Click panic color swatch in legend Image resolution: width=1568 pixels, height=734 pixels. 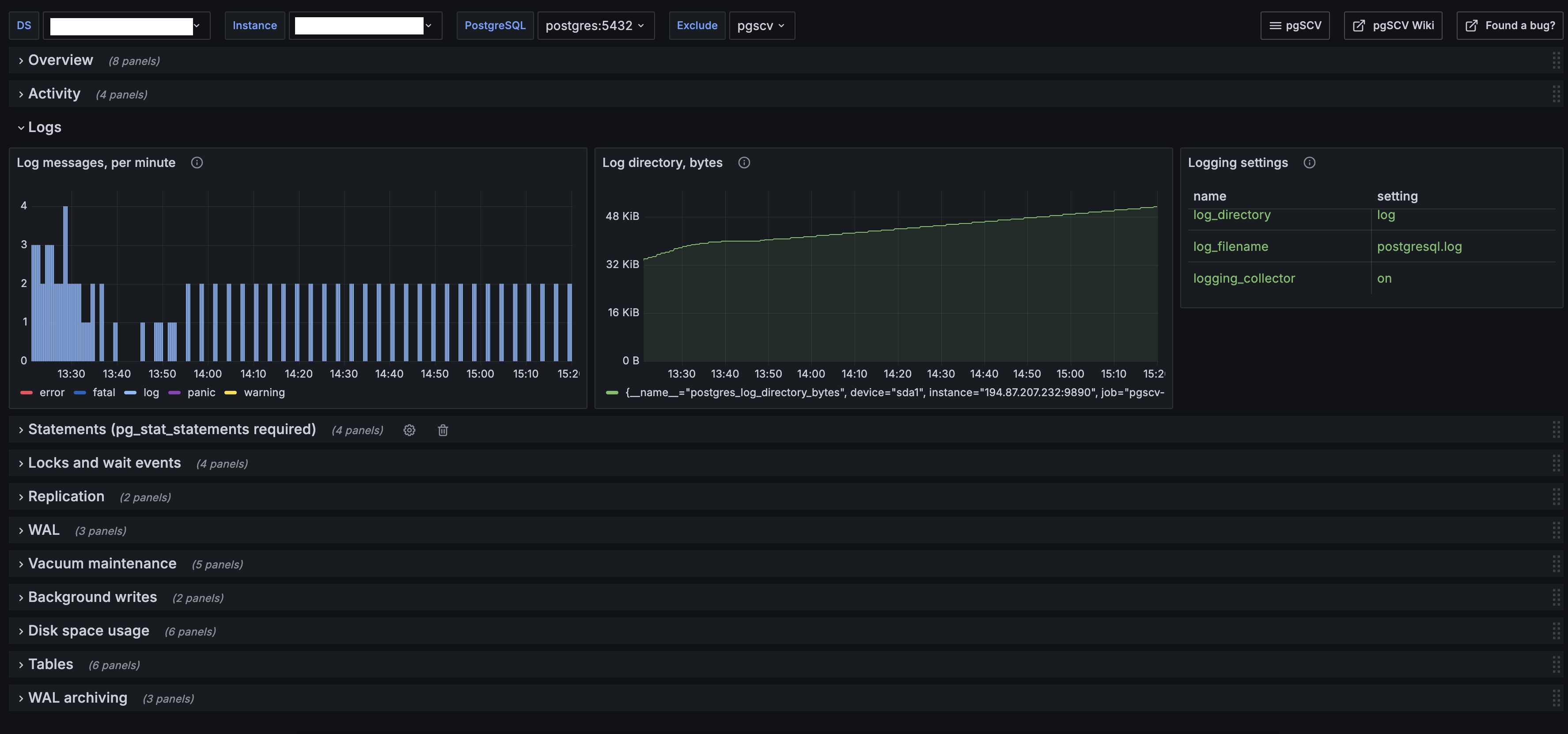tap(175, 393)
